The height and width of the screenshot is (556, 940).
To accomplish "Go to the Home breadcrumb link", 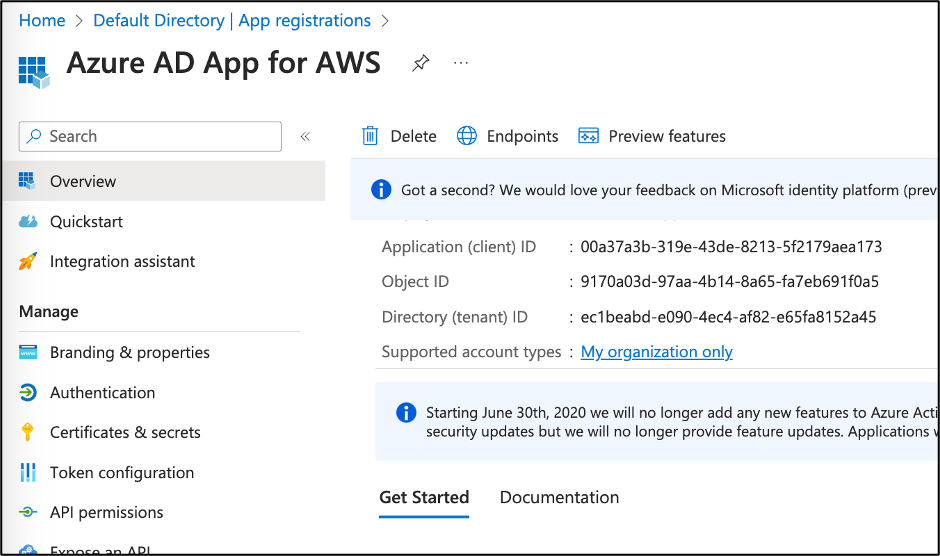I will tap(42, 20).
